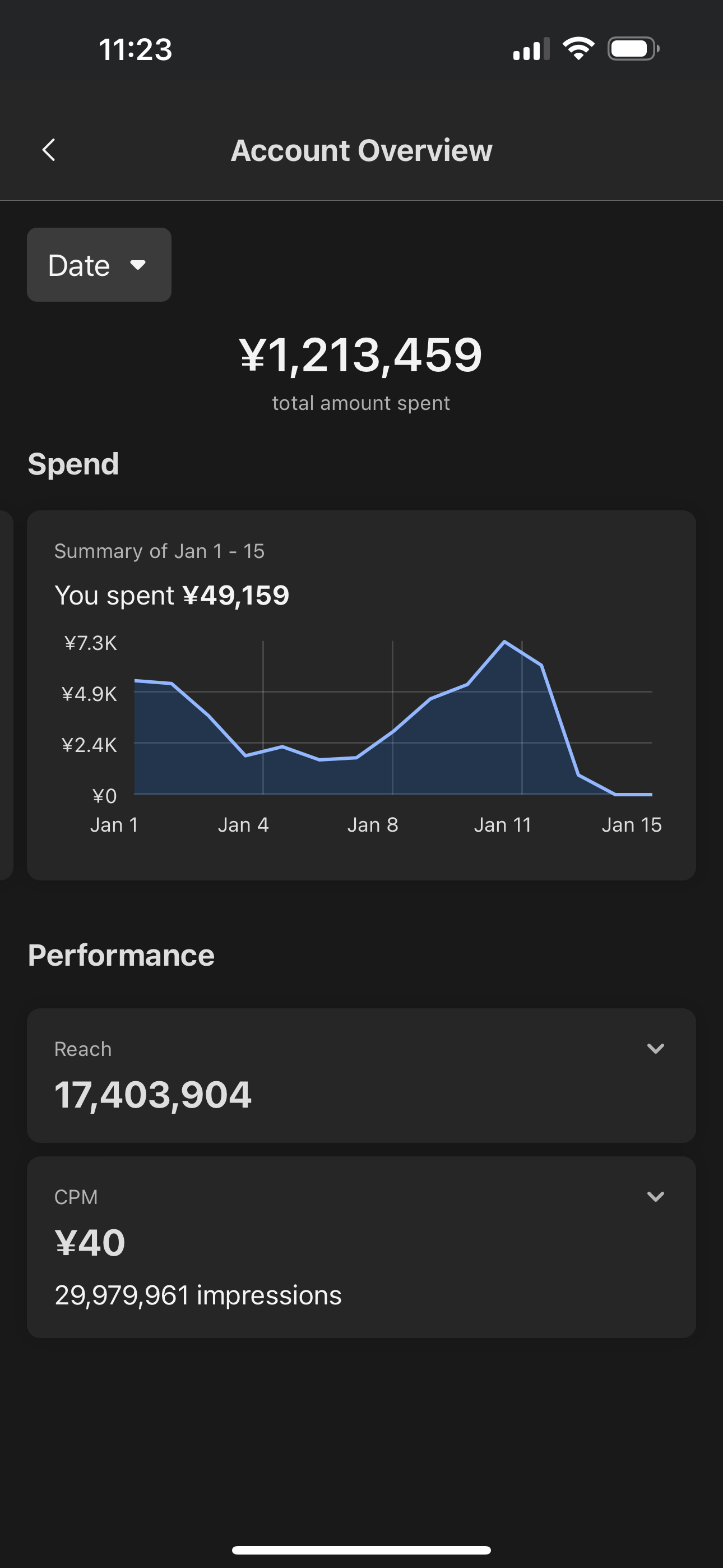This screenshot has height=1568, width=723.
Task: Tap the ¥1,213,459 total amount spent
Action: pyautogui.click(x=361, y=355)
